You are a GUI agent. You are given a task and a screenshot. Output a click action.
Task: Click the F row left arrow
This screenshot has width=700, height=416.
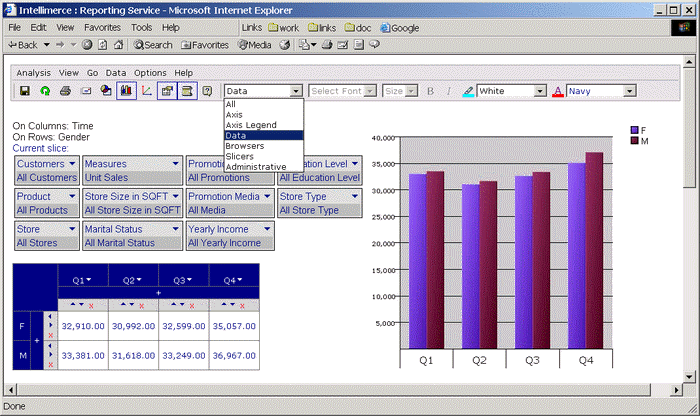click(x=50, y=316)
